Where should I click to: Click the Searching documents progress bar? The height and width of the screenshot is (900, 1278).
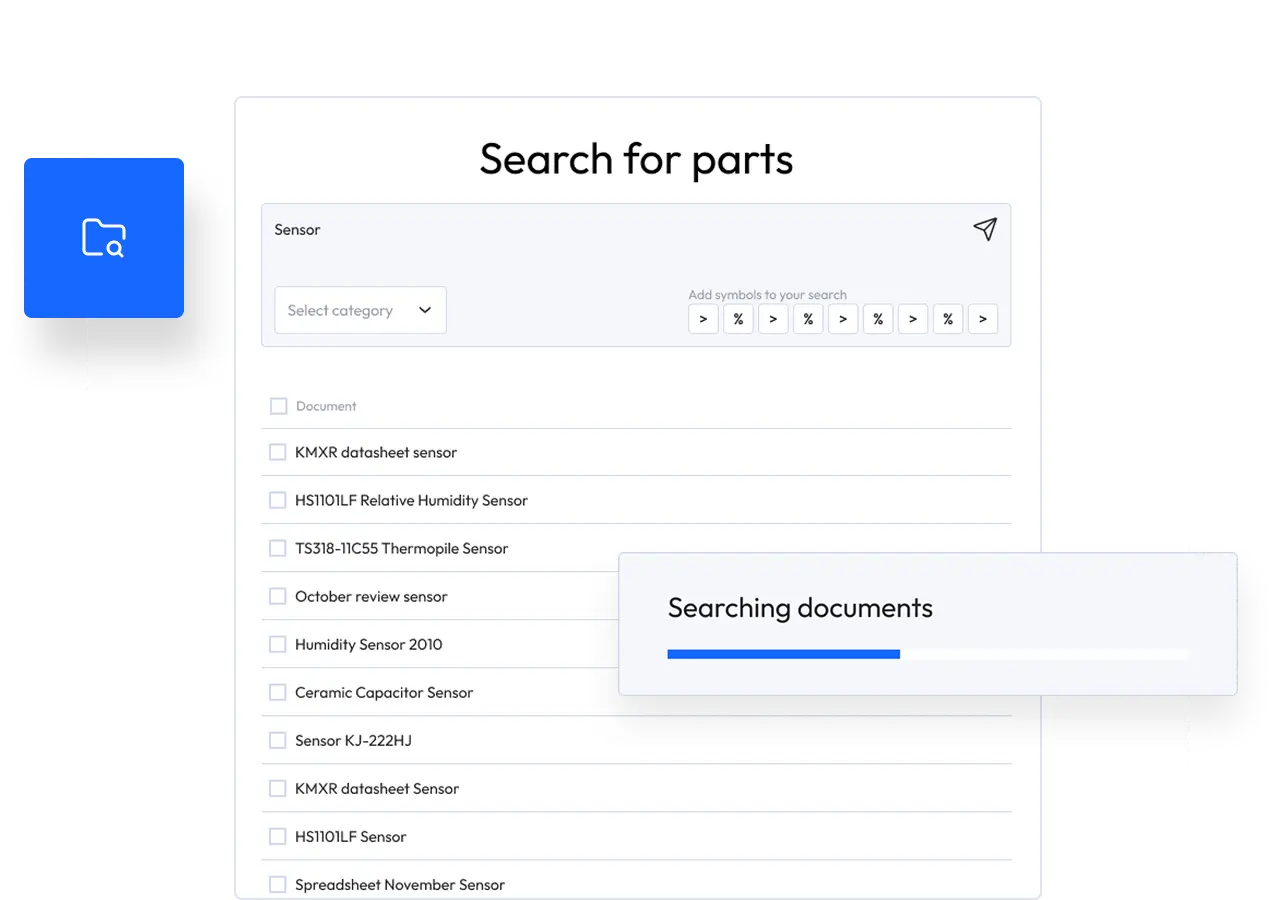click(927, 654)
